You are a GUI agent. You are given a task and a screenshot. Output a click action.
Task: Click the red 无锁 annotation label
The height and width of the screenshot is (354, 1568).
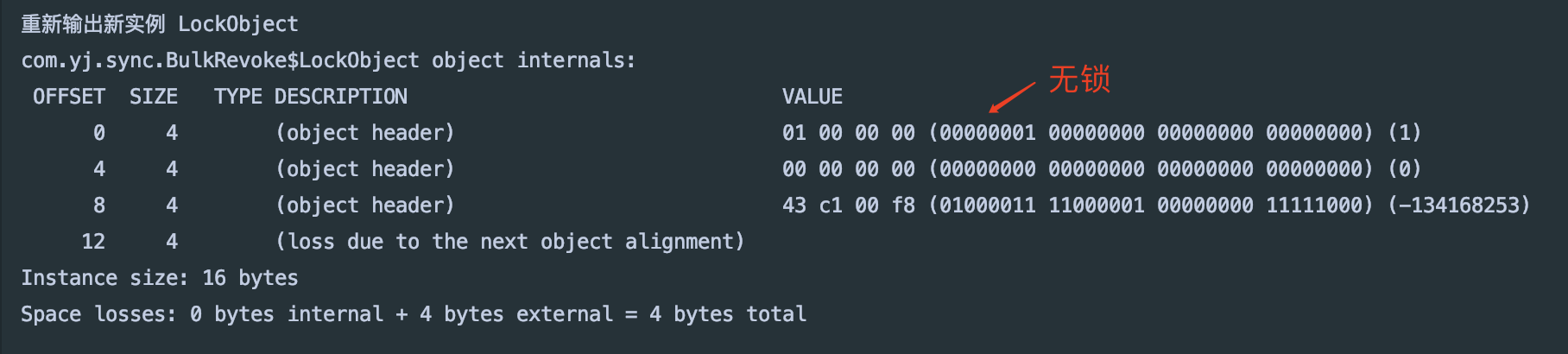click(1079, 79)
